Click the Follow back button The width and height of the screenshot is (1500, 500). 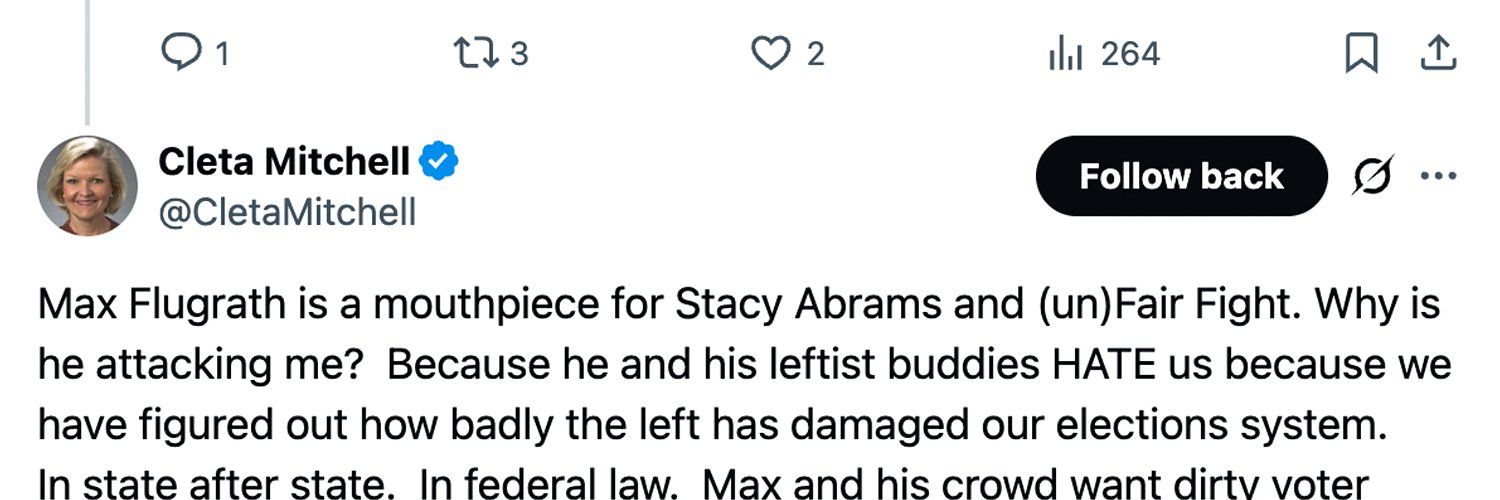coord(1181,177)
